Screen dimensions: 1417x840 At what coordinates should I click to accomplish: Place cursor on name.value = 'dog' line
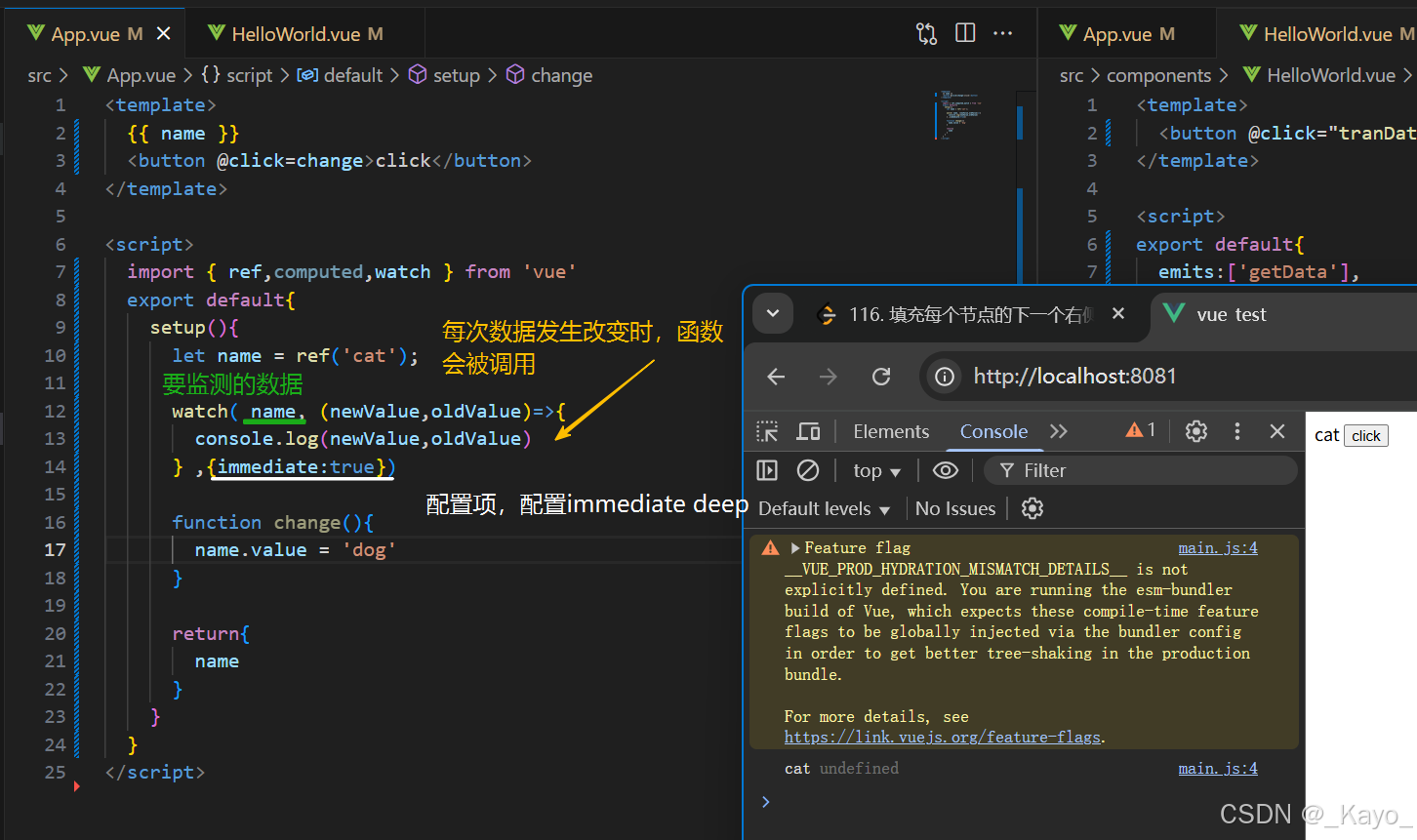point(295,550)
